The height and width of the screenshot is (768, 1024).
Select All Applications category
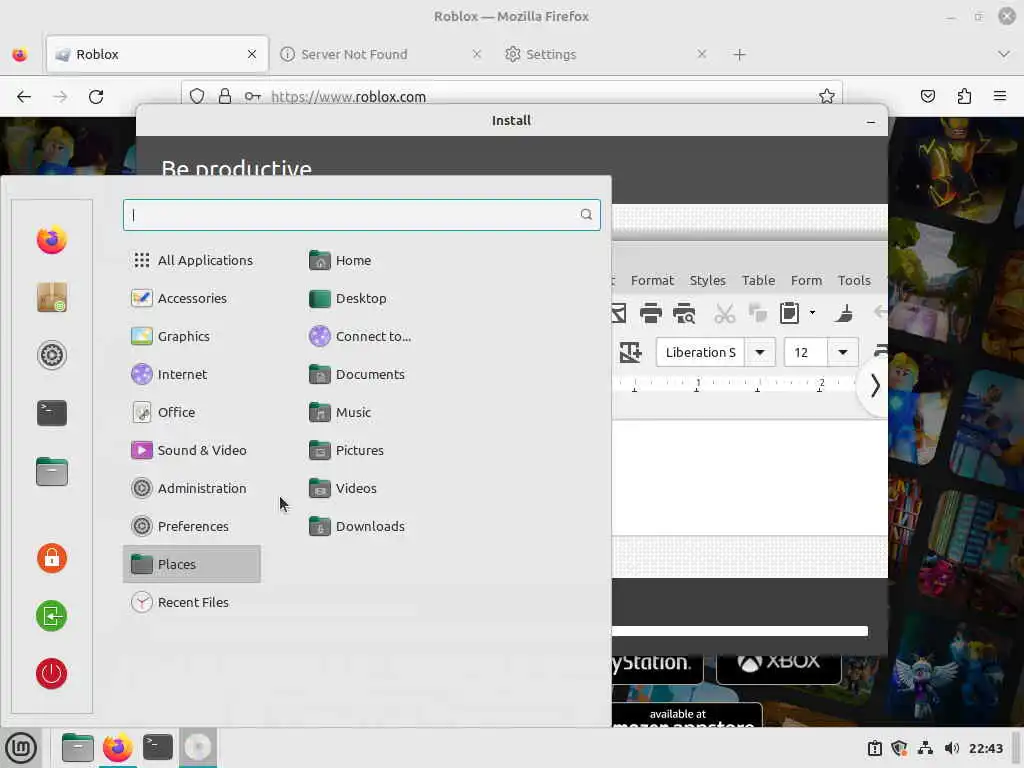[x=192, y=260]
